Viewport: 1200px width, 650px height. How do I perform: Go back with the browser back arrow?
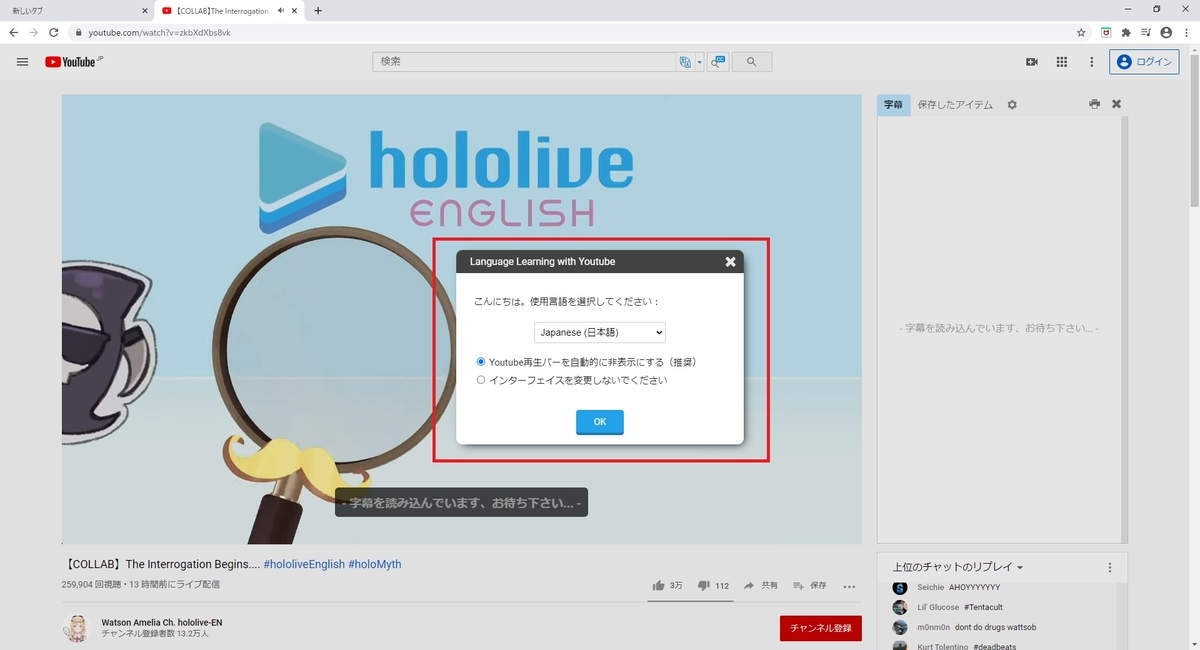(14, 32)
